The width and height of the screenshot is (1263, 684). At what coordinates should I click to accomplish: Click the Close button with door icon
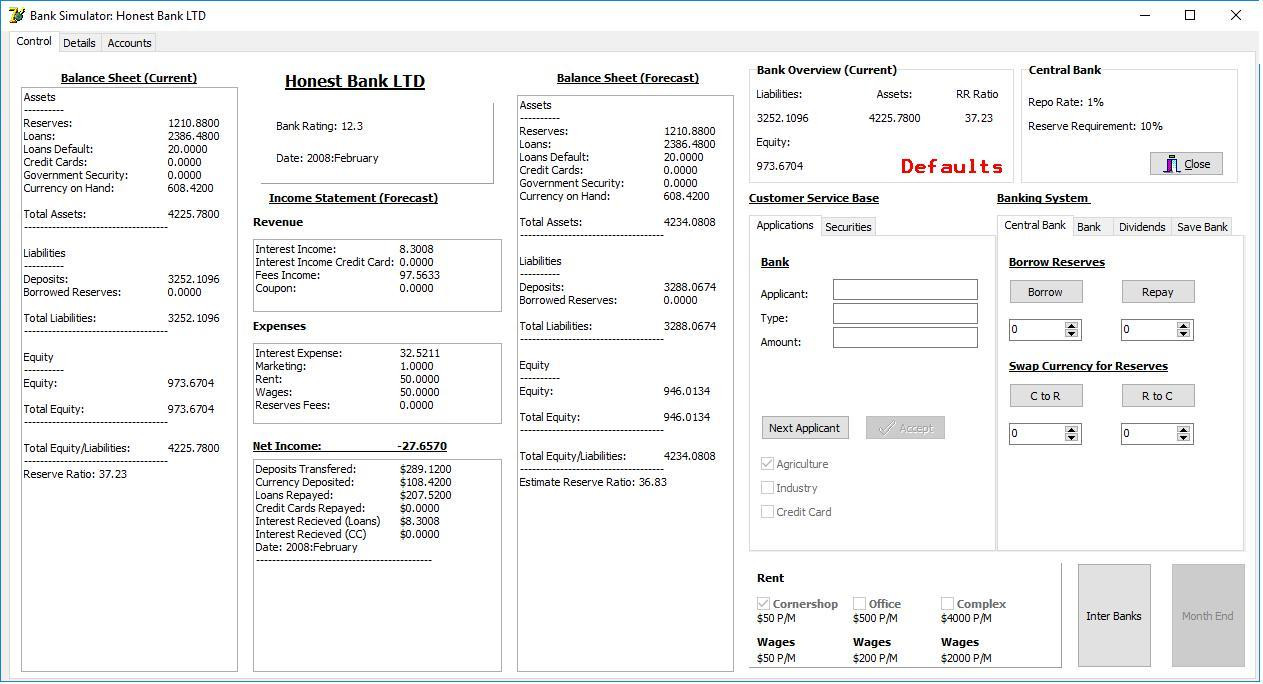1186,164
